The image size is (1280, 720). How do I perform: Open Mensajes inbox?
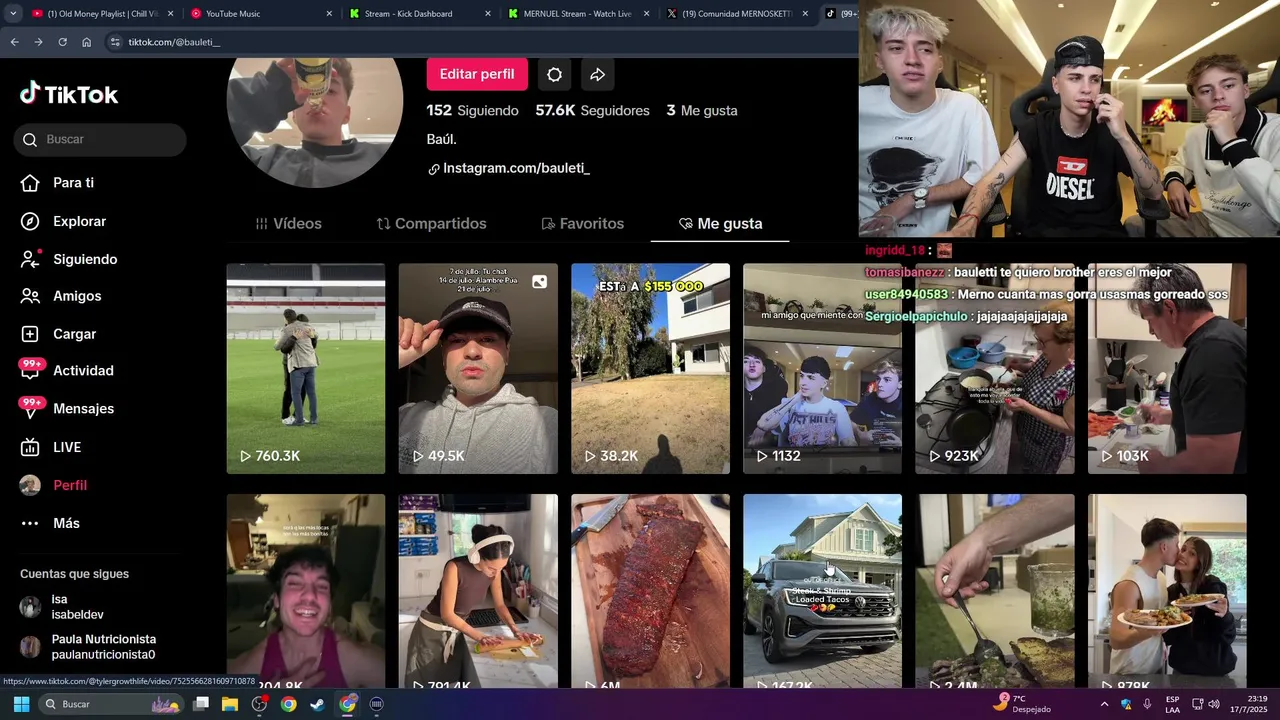coord(68,408)
